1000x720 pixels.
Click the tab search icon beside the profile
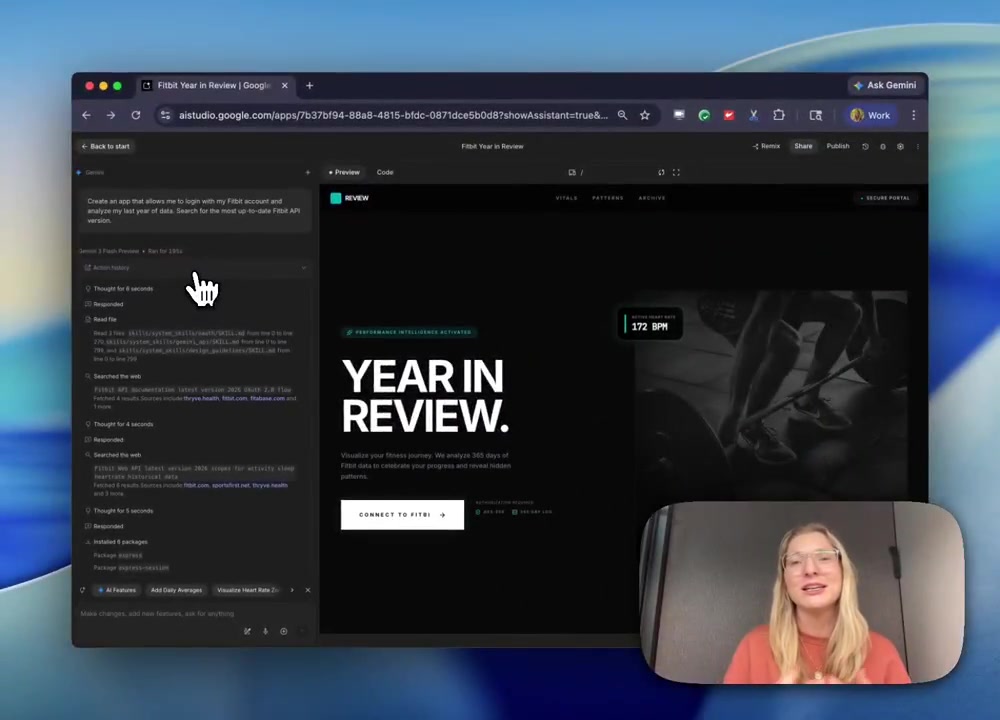tap(816, 115)
